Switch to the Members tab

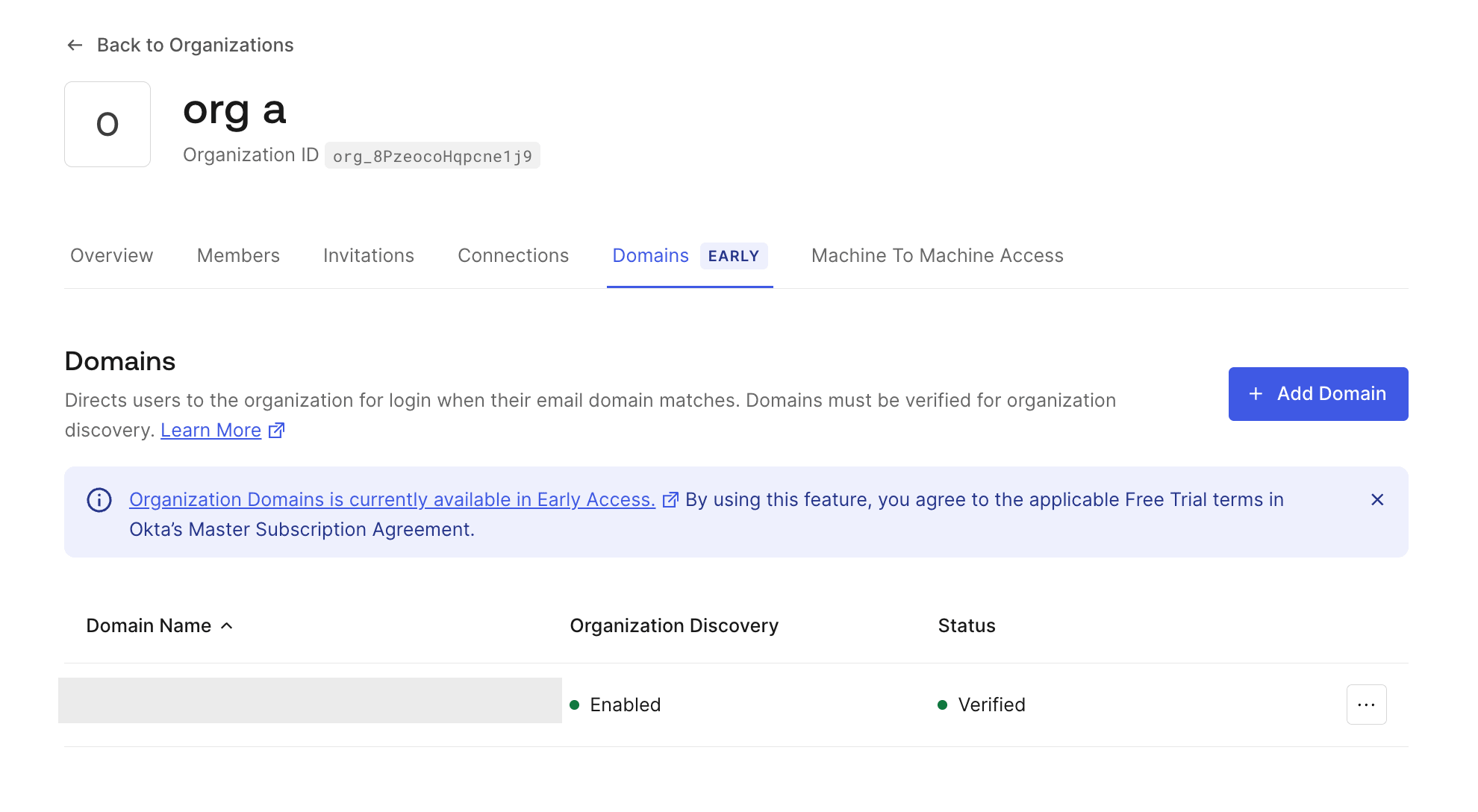click(x=238, y=255)
